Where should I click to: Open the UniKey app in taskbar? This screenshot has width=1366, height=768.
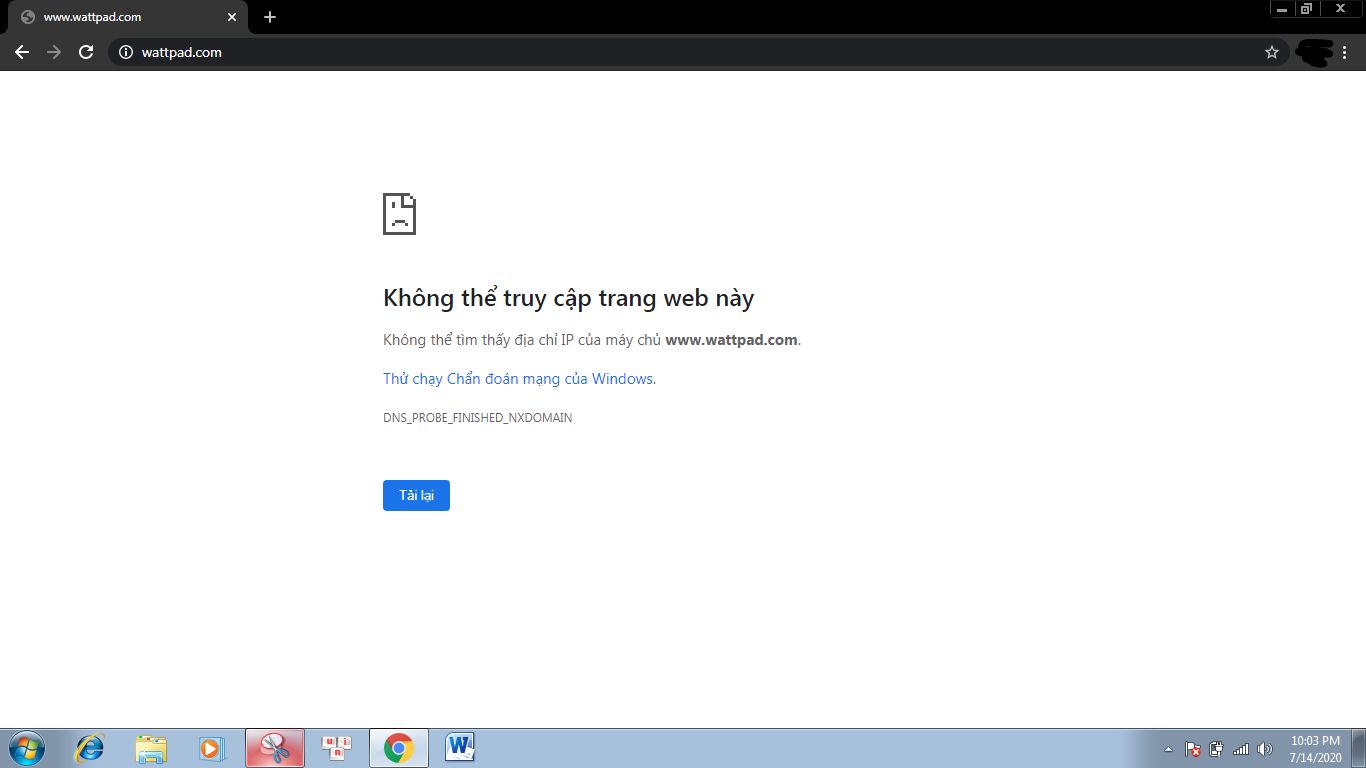click(x=336, y=748)
